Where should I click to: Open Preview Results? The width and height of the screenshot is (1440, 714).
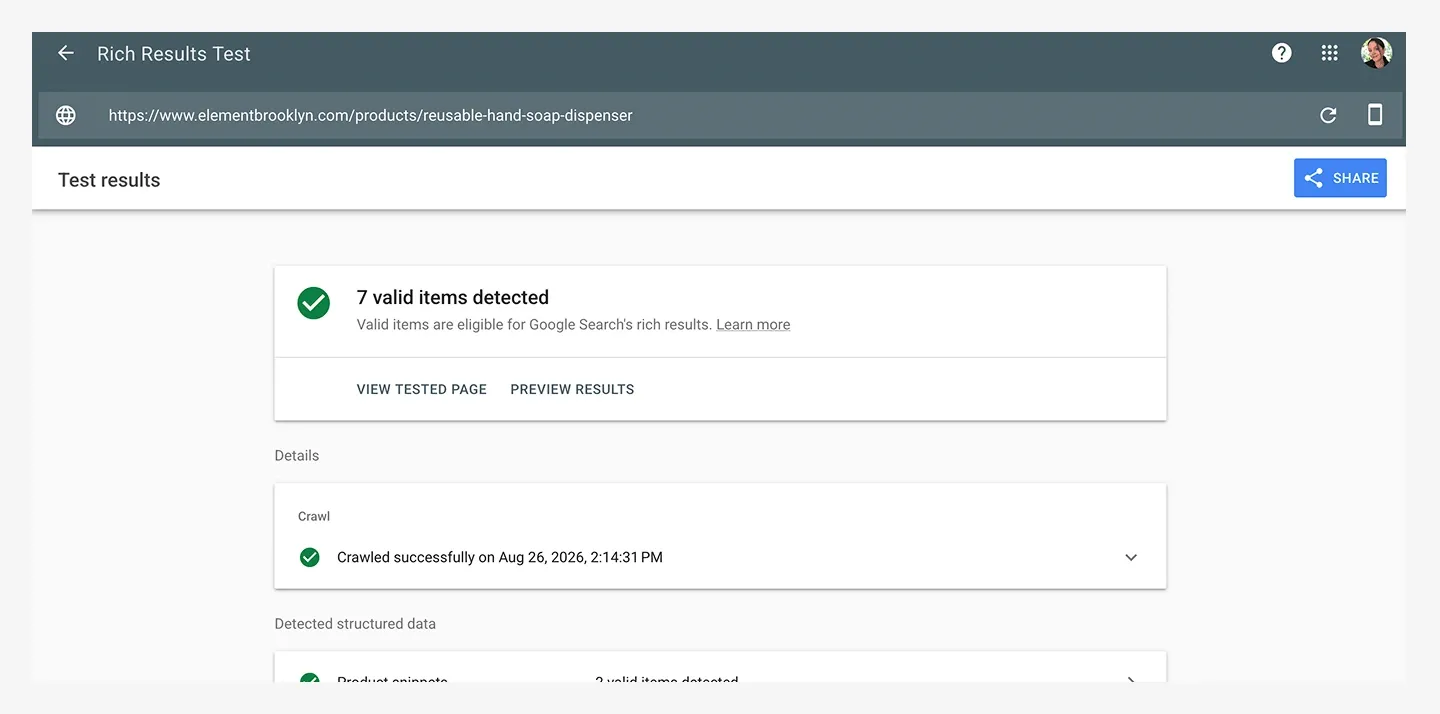(x=572, y=389)
